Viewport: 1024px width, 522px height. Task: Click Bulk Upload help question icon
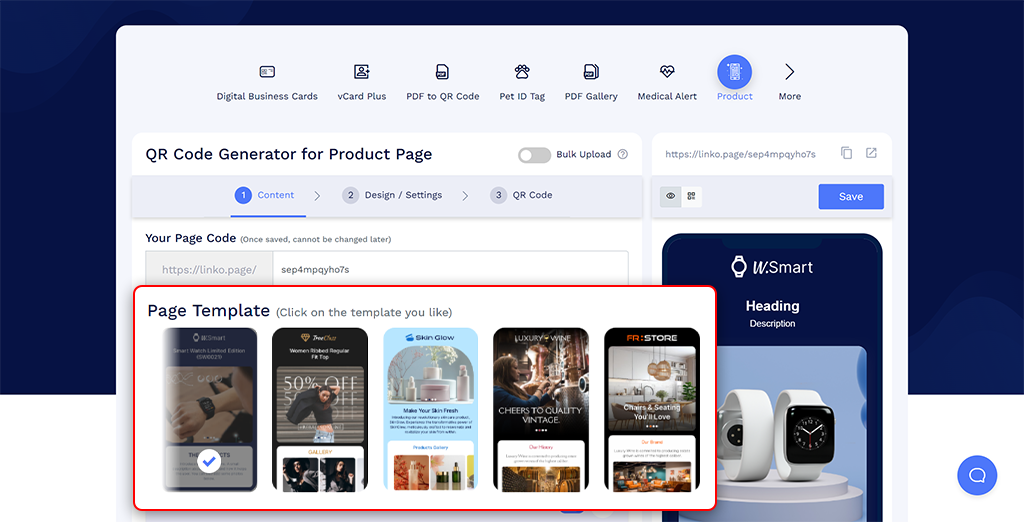(x=623, y=155)
